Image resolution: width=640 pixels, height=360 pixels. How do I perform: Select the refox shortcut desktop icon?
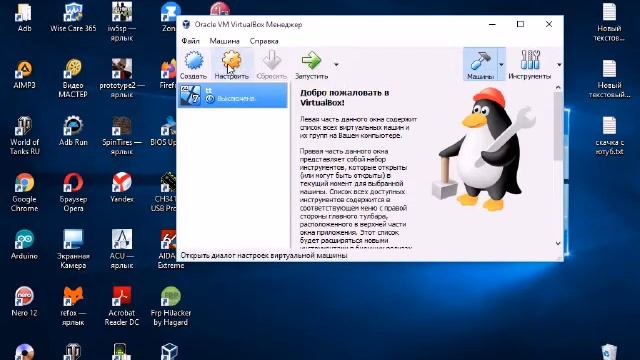coord(73,307)
